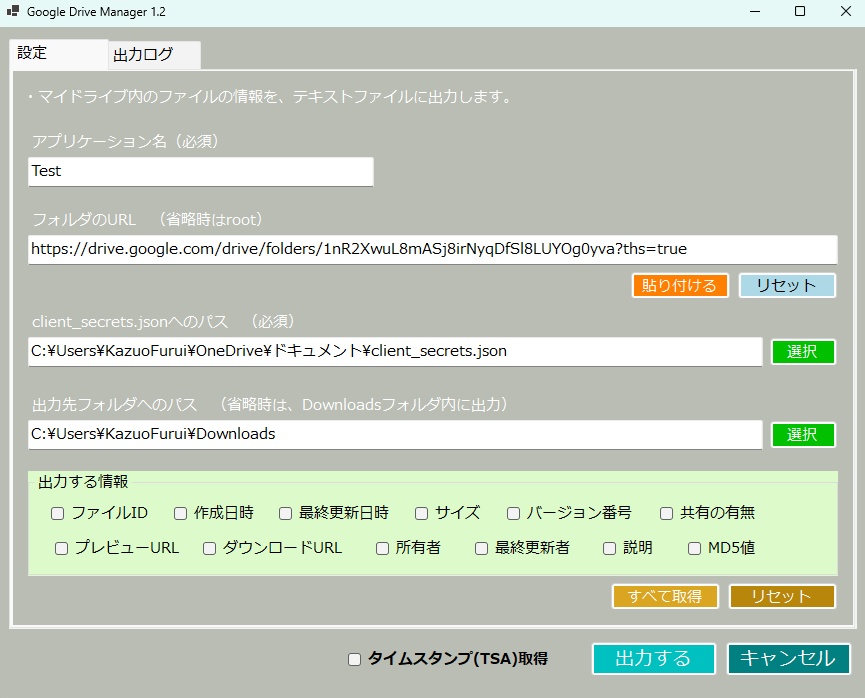Screen dimensions: 865x698
Task: Click the Google Drive Manager app icon in title bar
Action: click(x=13, y=11)
